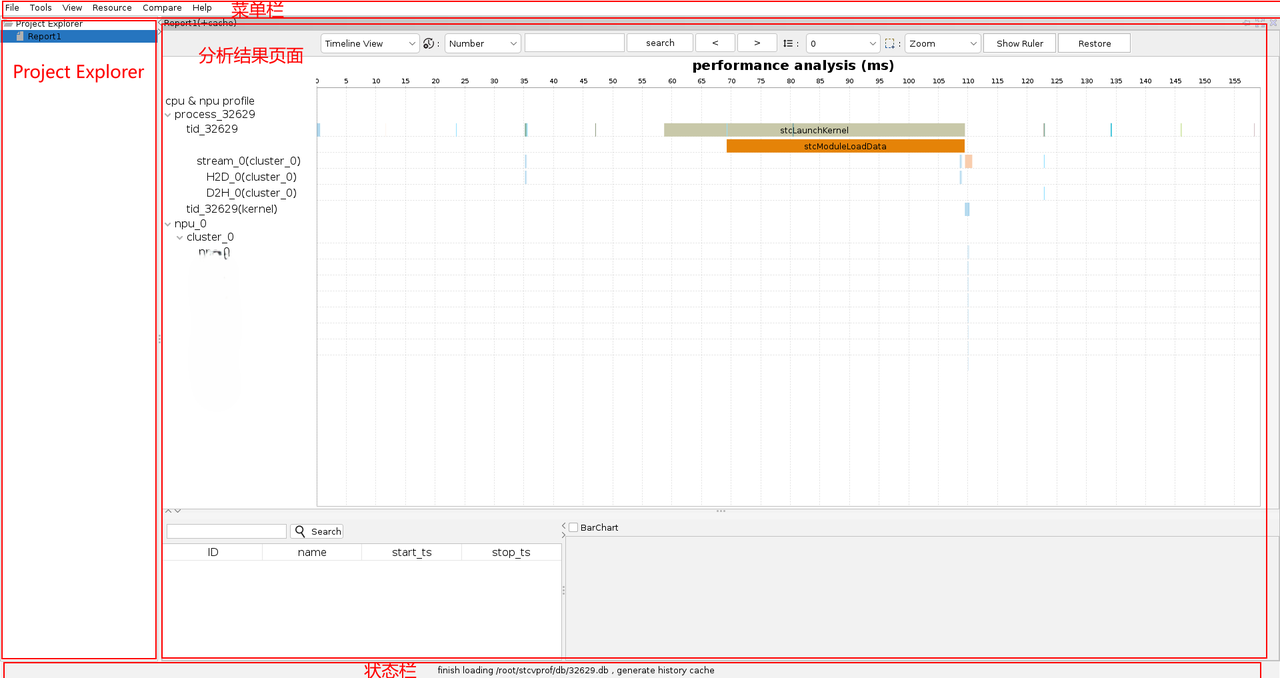1280x678 pixels.
Task: Click the Project Explorer folder icon
Action: 9,24
